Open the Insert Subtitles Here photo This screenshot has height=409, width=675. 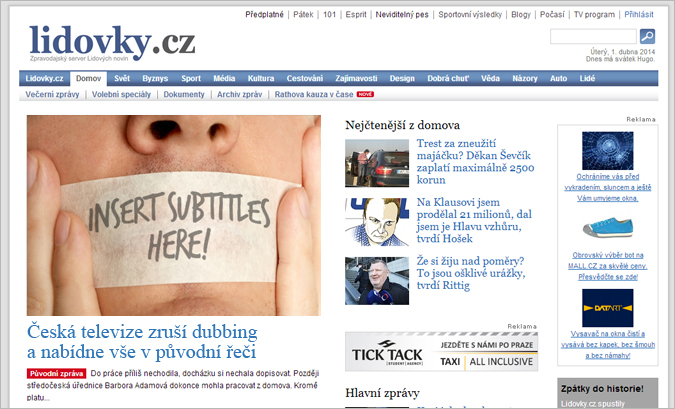click(174, 215)
